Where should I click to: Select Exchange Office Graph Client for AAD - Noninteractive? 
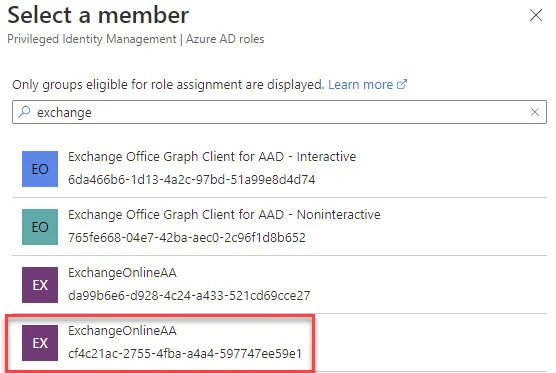tap(224, 215)
